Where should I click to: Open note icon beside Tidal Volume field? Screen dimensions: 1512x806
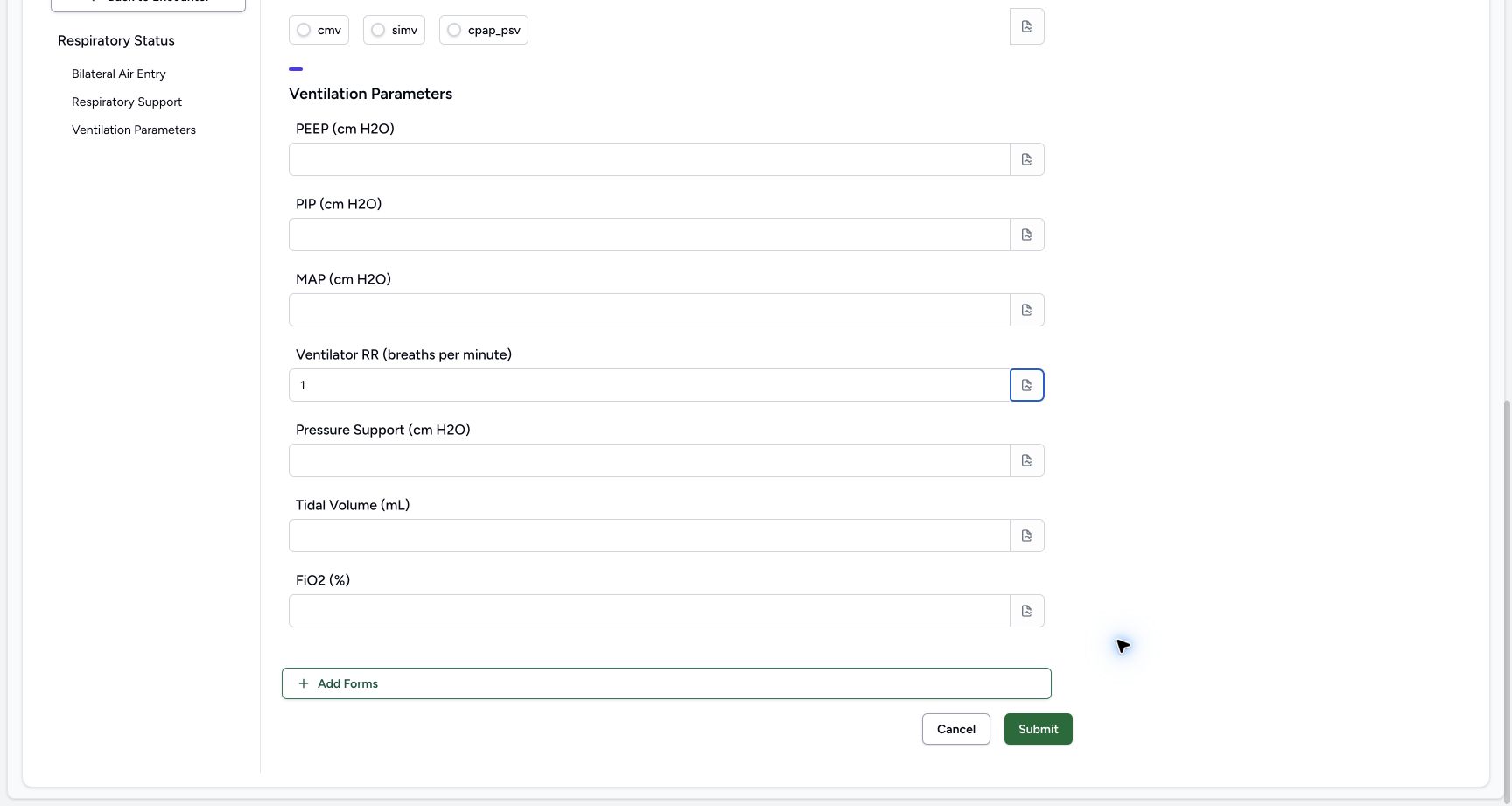click(1027, 536)
